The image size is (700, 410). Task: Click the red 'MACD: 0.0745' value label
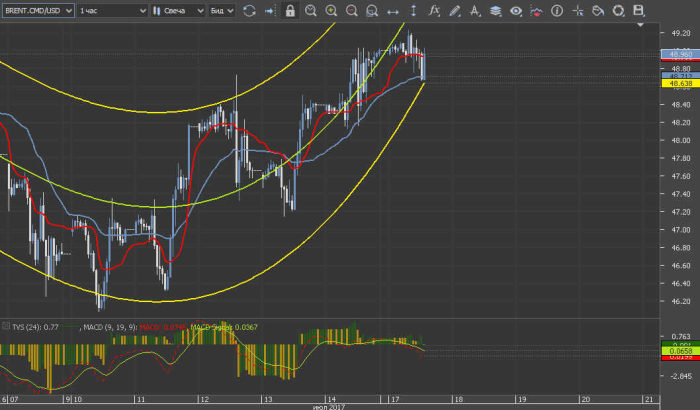tap(163, 327)
